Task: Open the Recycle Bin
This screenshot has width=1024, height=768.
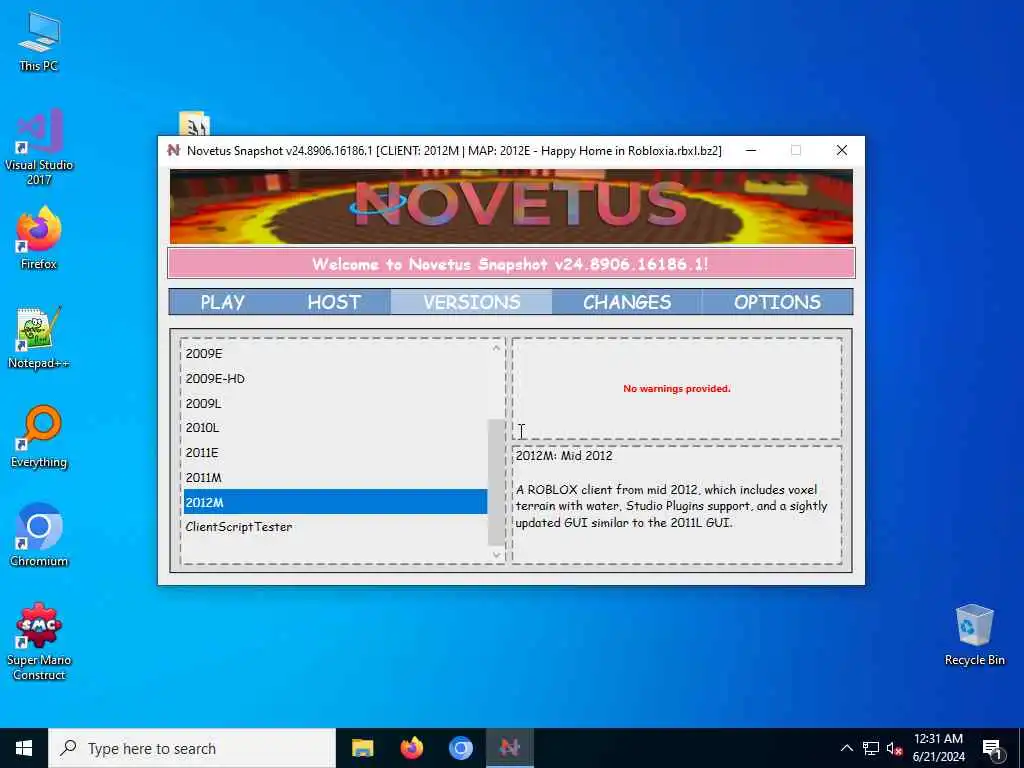Action: [974, 635]
